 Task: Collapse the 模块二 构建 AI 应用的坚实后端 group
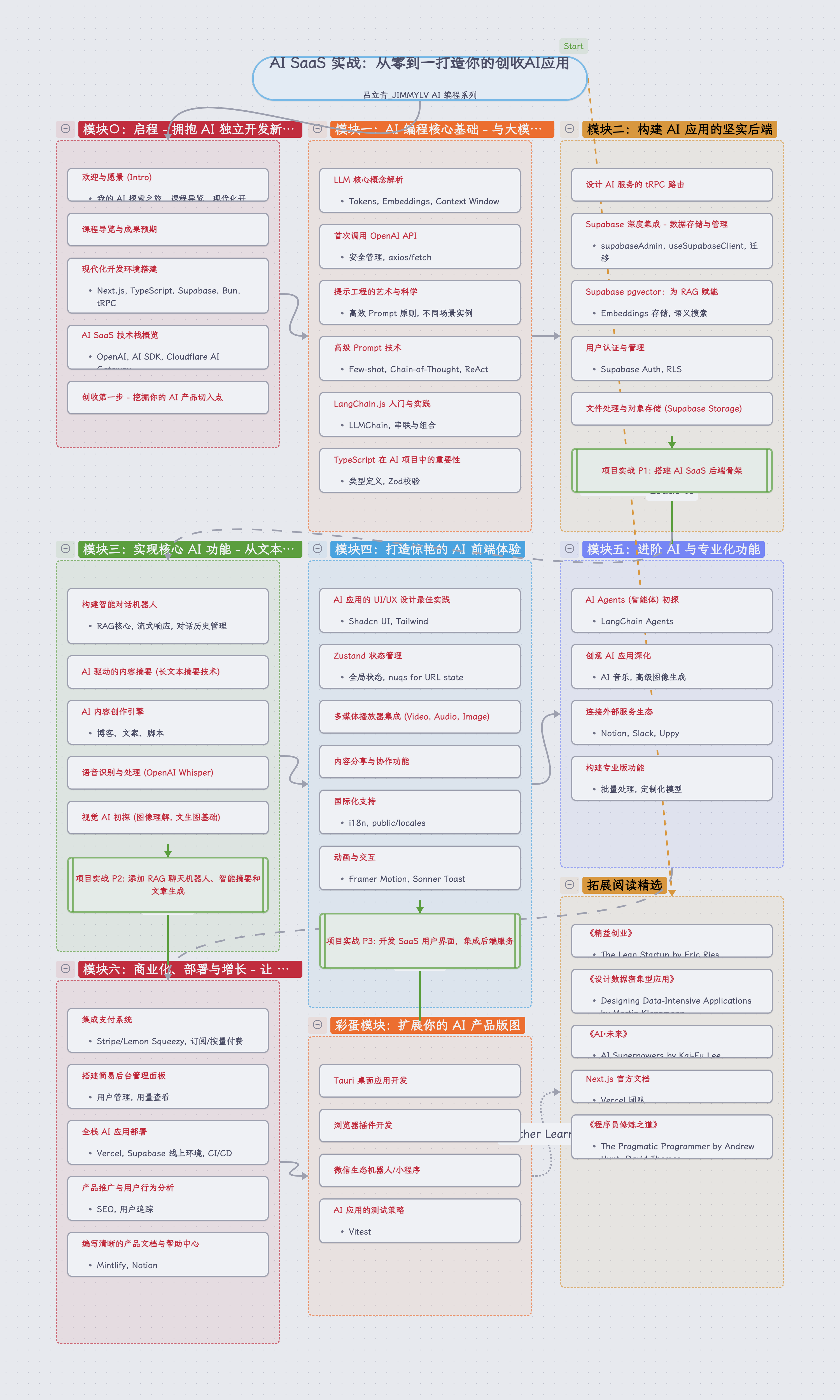point(570,129)
